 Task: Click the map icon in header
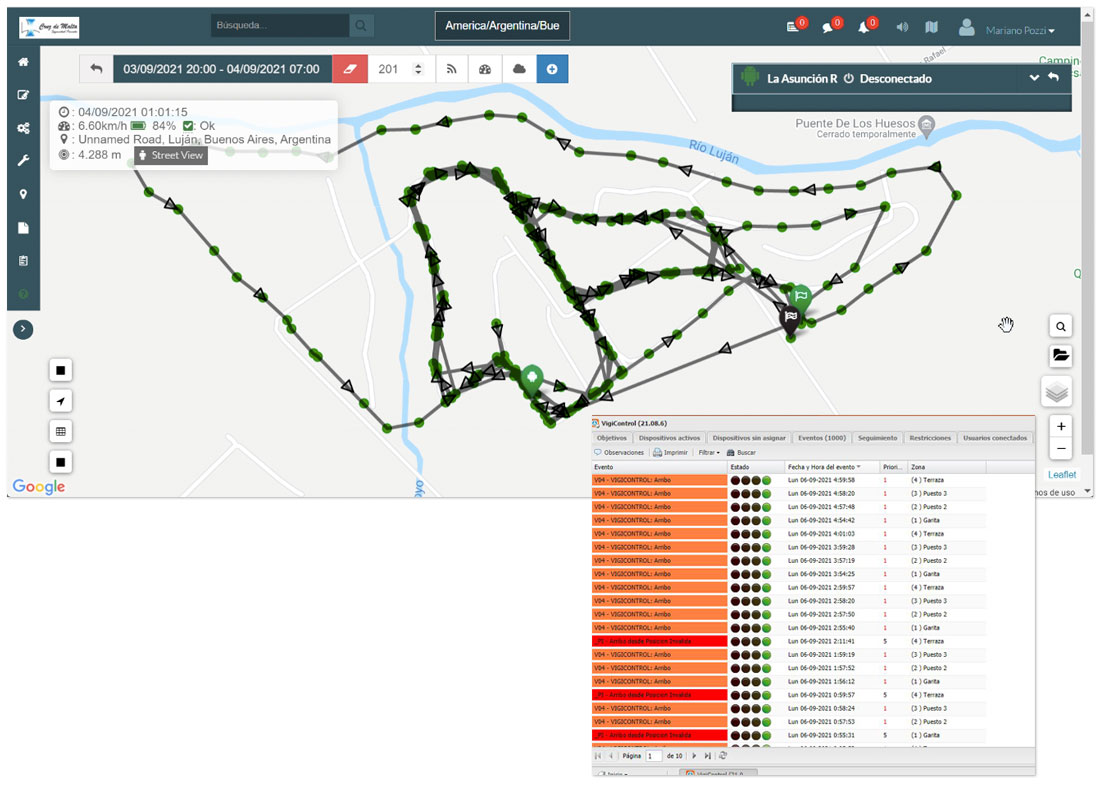point(932,27)
